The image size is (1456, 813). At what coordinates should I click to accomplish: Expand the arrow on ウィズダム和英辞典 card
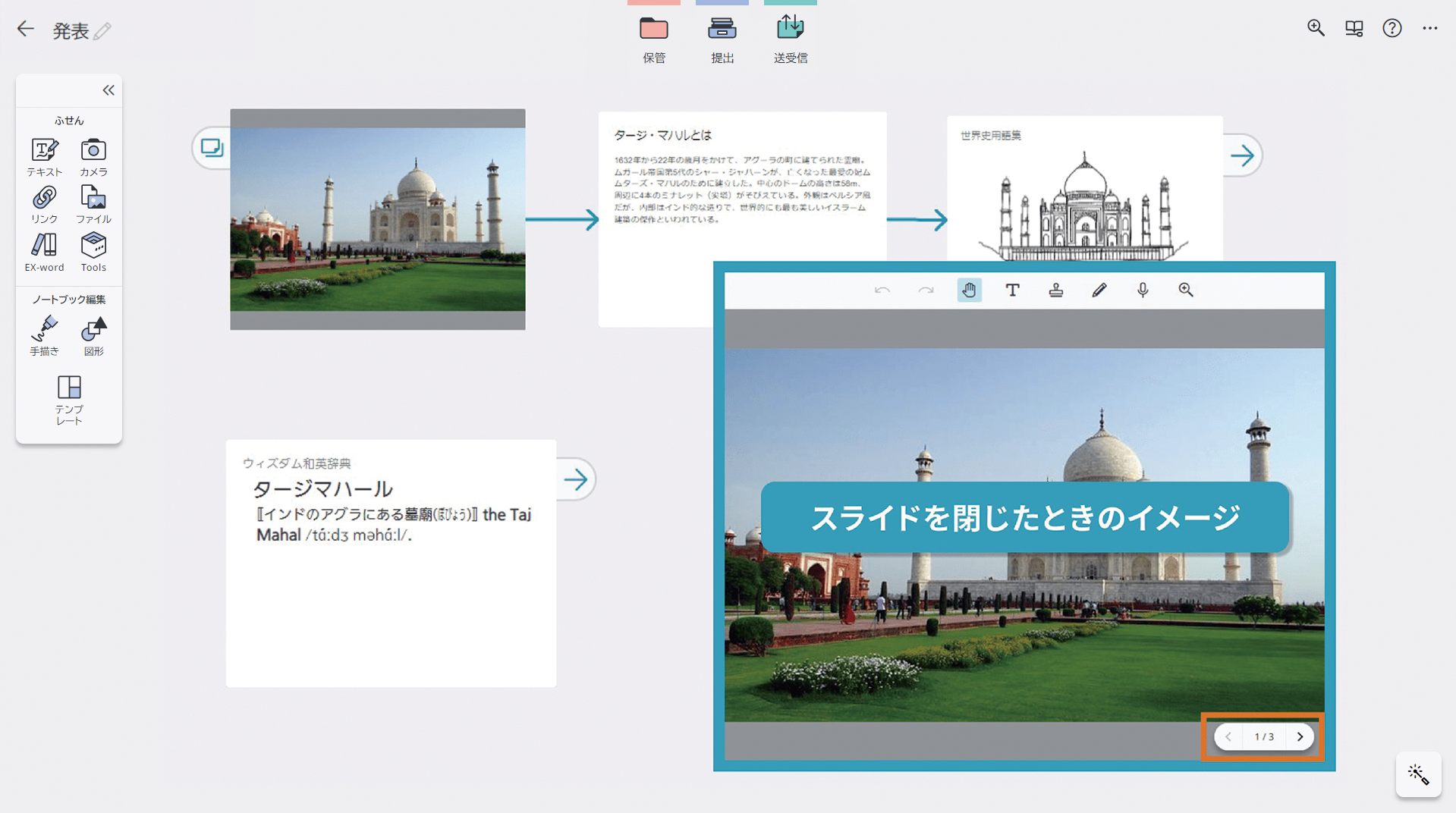tap(576, 479)
